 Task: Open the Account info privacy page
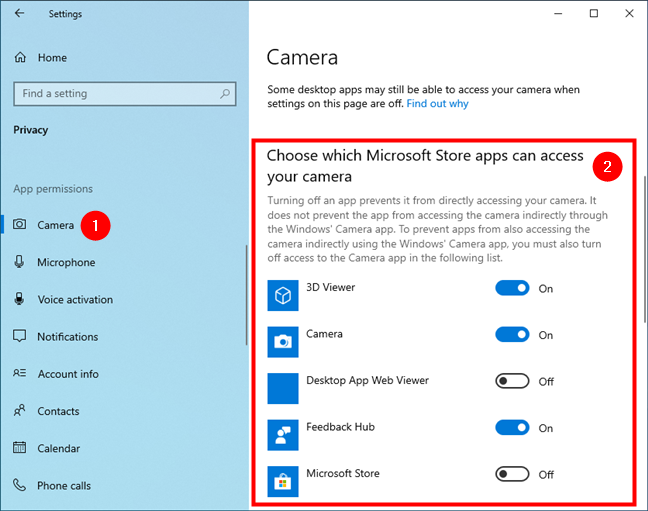pos(68,374)
